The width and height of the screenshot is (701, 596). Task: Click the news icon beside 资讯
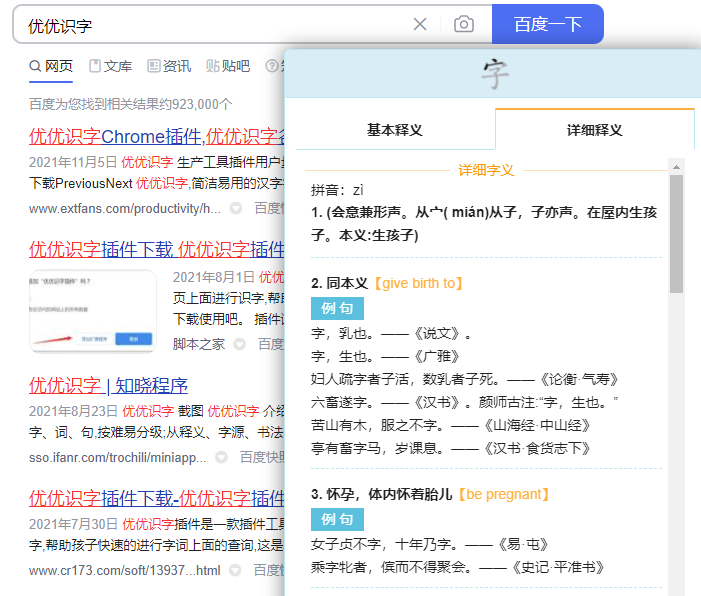click(153, 66)
